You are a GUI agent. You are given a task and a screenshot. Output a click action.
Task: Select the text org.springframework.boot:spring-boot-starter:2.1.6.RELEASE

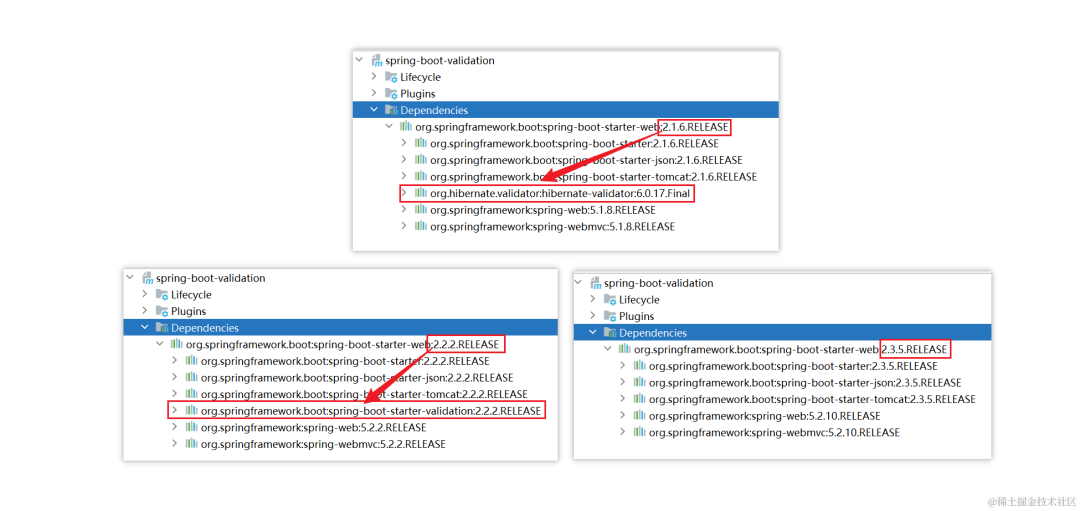(574, 144)
